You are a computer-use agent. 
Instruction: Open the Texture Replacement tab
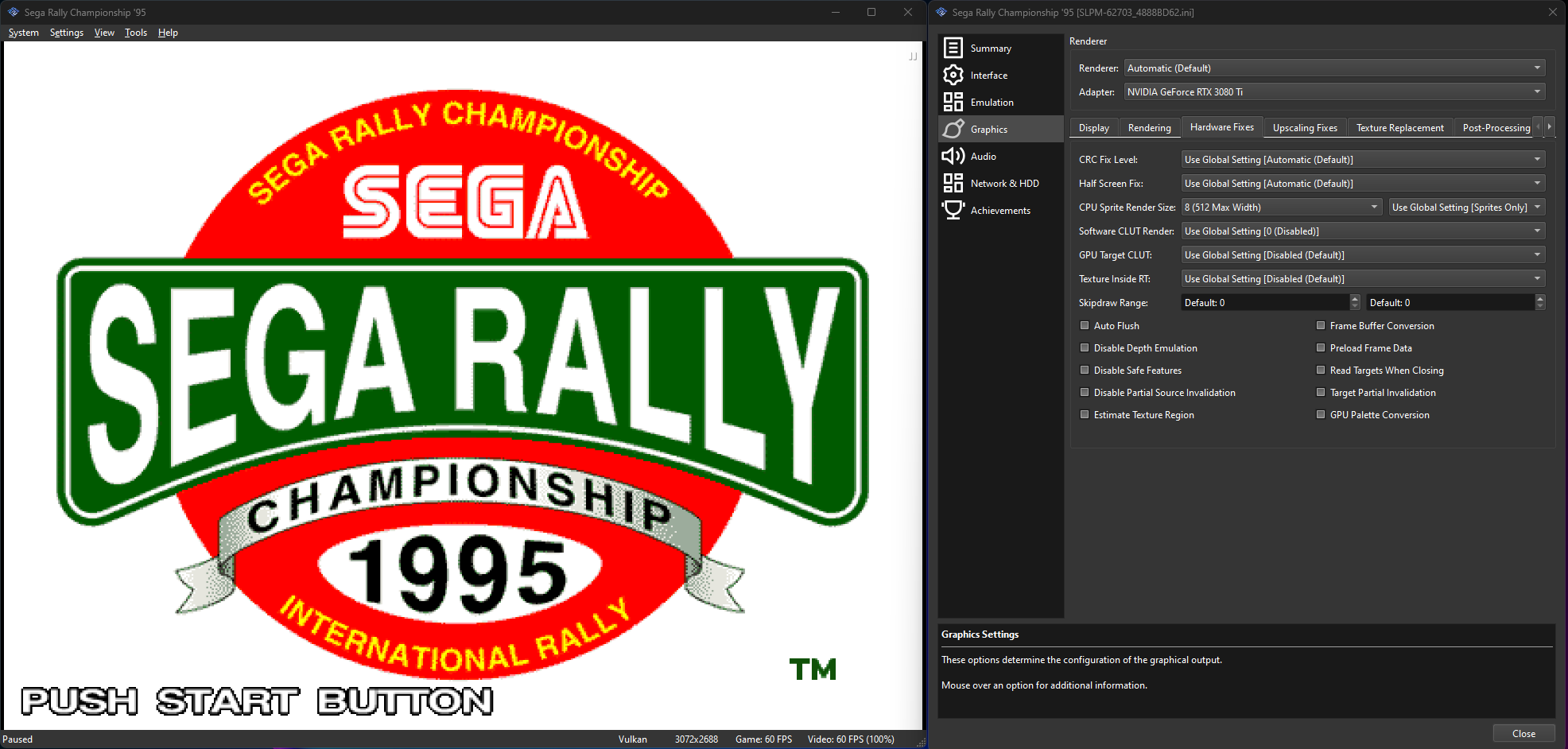click(1400, 128)
